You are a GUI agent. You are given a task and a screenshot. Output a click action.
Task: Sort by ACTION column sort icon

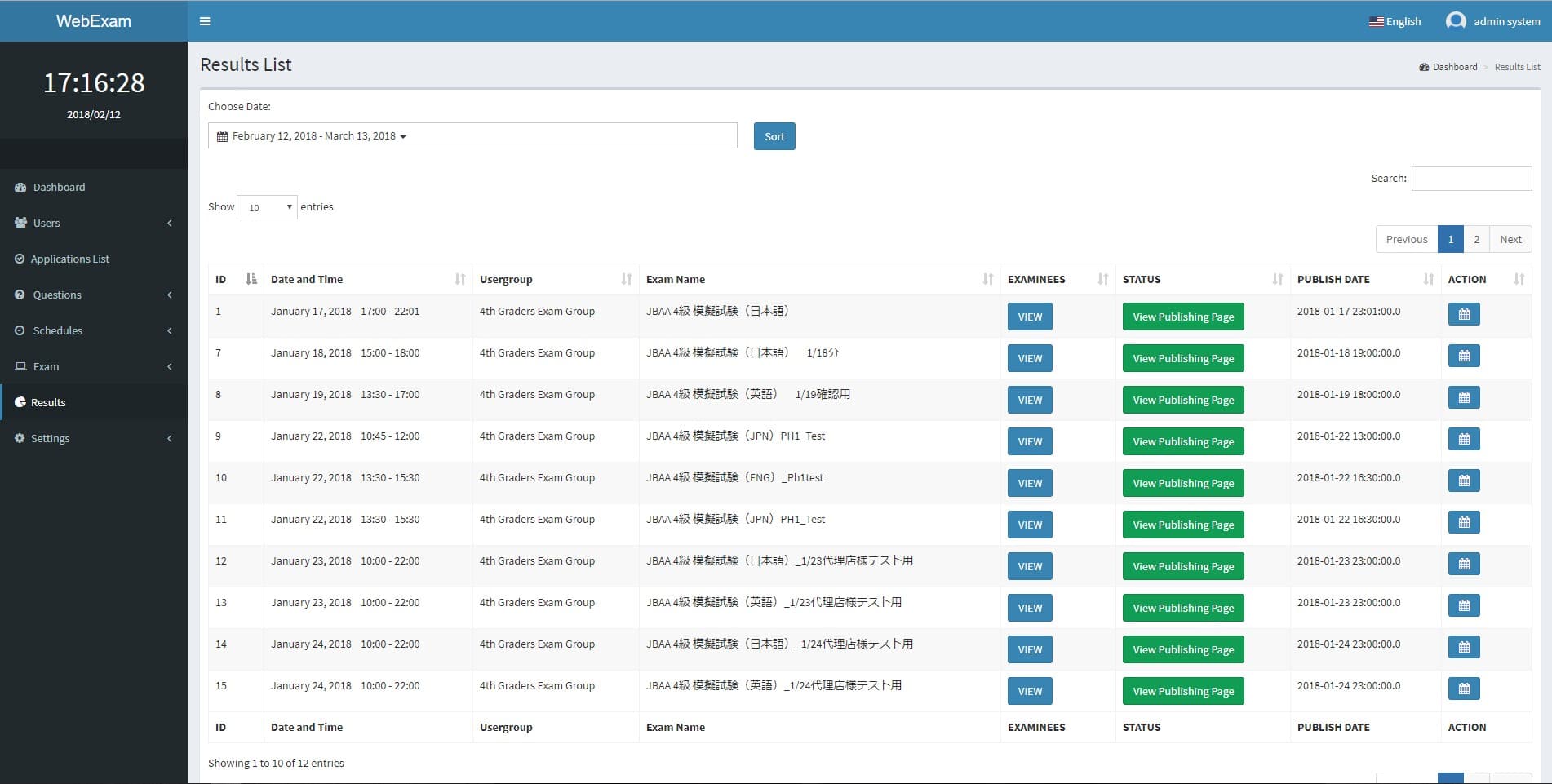pyautogui.click(x=1519, y=279)
